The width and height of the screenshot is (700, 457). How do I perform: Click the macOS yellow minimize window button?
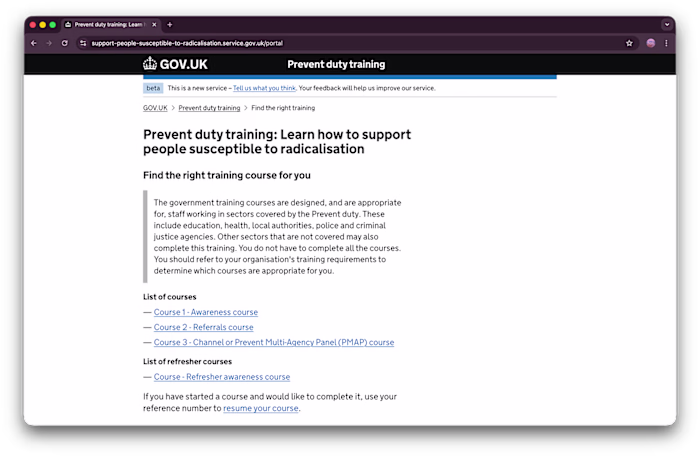(x=43, y=25)
